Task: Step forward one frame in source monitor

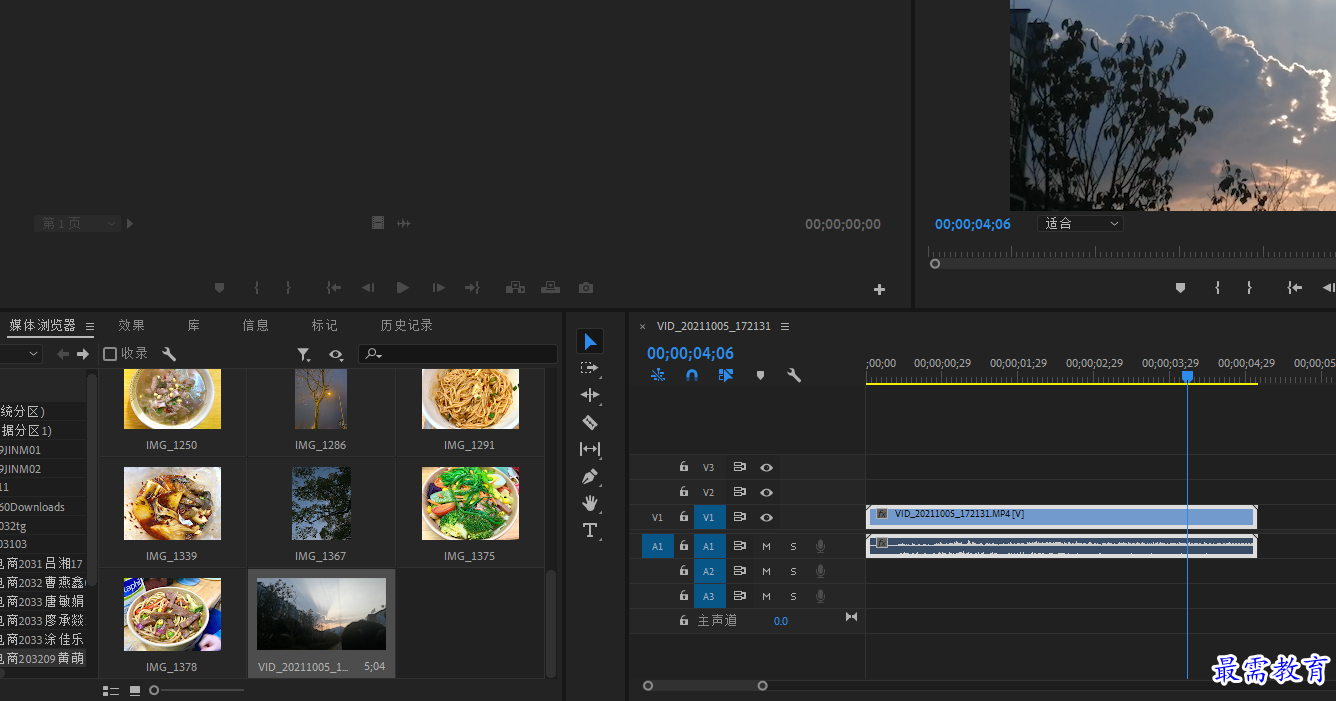Action: pyautogui.click(x=438, y=288)
